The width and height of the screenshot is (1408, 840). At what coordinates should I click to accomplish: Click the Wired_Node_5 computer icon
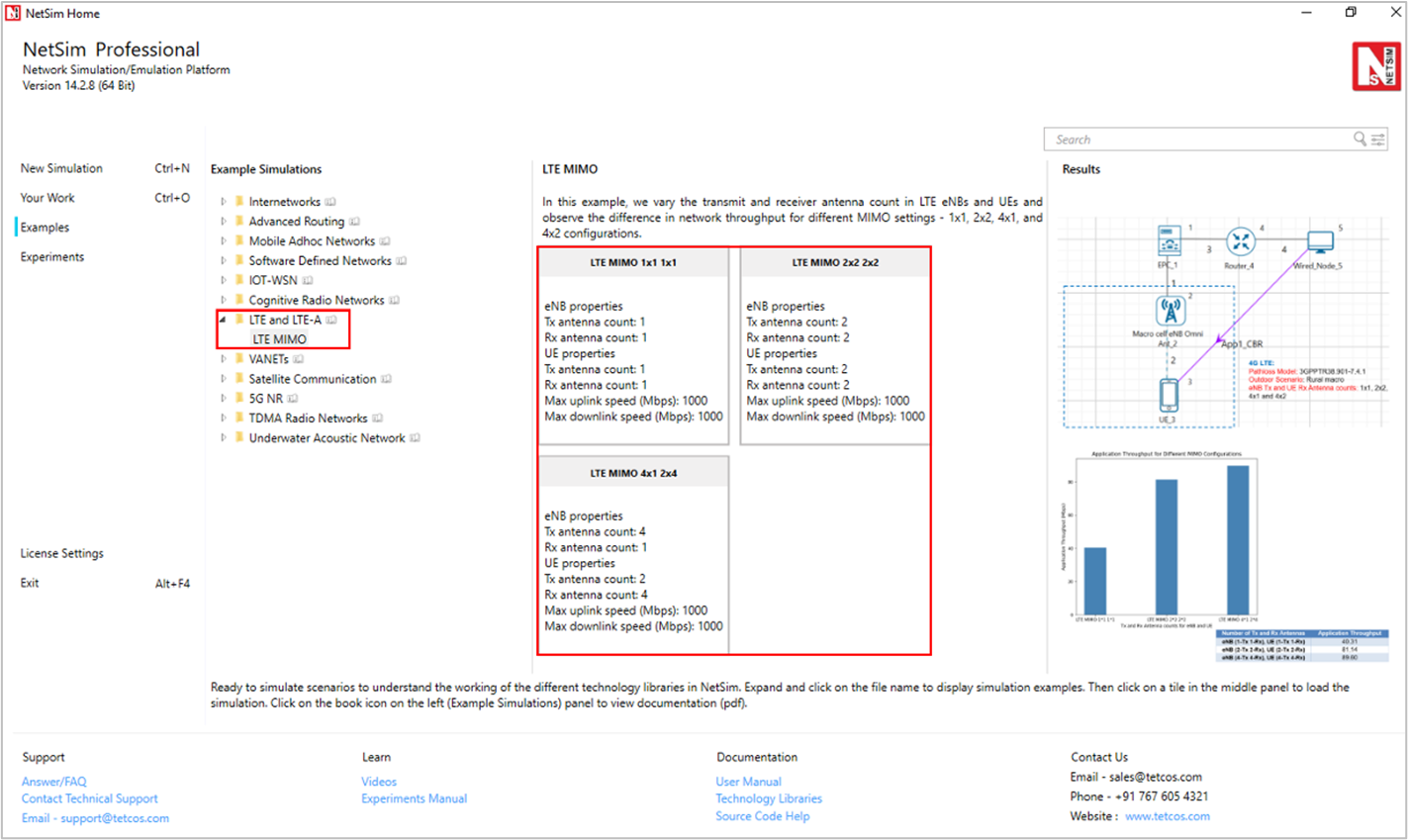point(1320,241)
